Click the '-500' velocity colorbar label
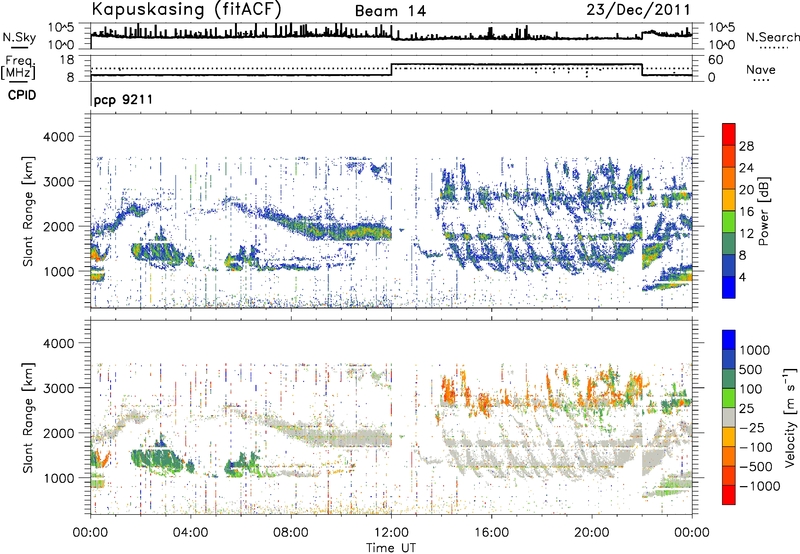Screen dimensions: 800x554 [756, 467]
